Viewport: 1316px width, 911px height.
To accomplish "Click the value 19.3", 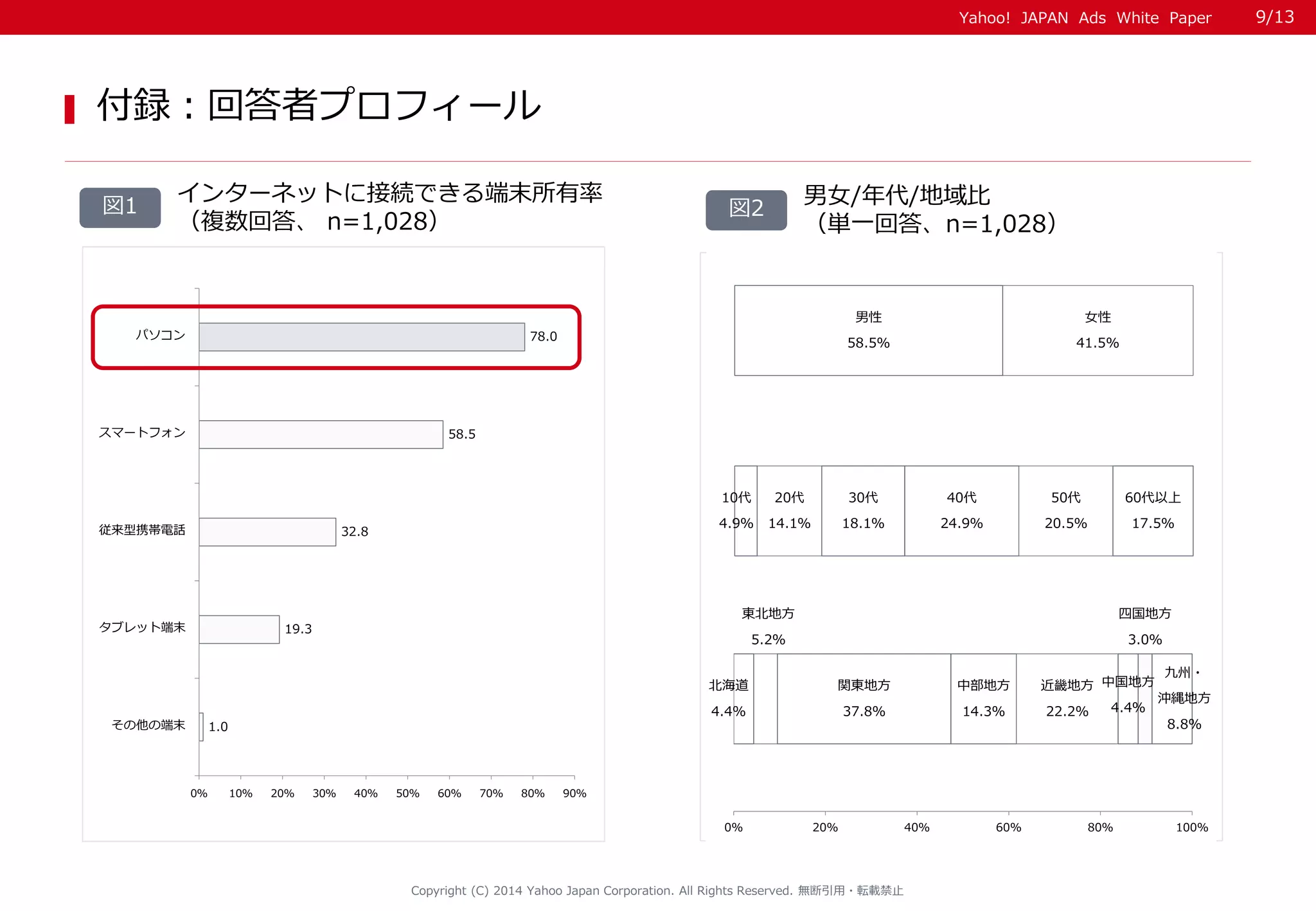I will [298, 629].
